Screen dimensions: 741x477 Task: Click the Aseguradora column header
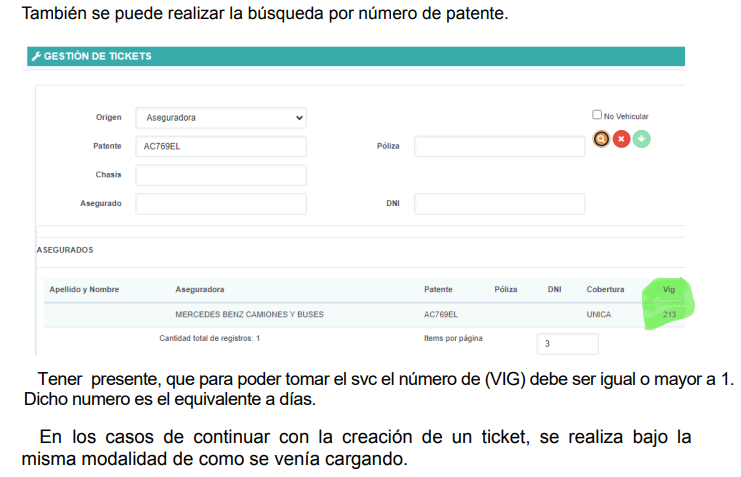click(x=200, y=289)
